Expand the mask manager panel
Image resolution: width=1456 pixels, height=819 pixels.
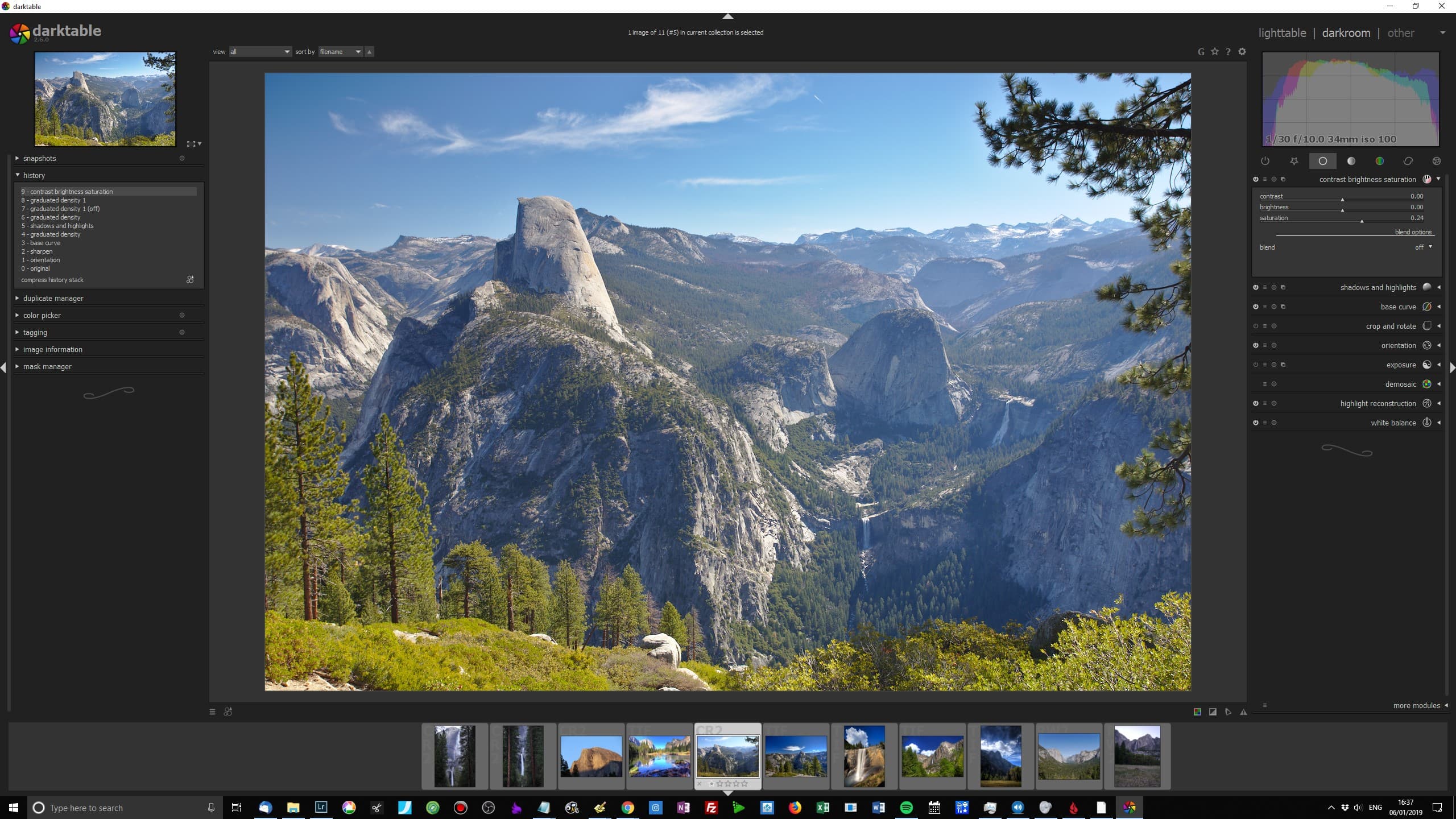47,366
